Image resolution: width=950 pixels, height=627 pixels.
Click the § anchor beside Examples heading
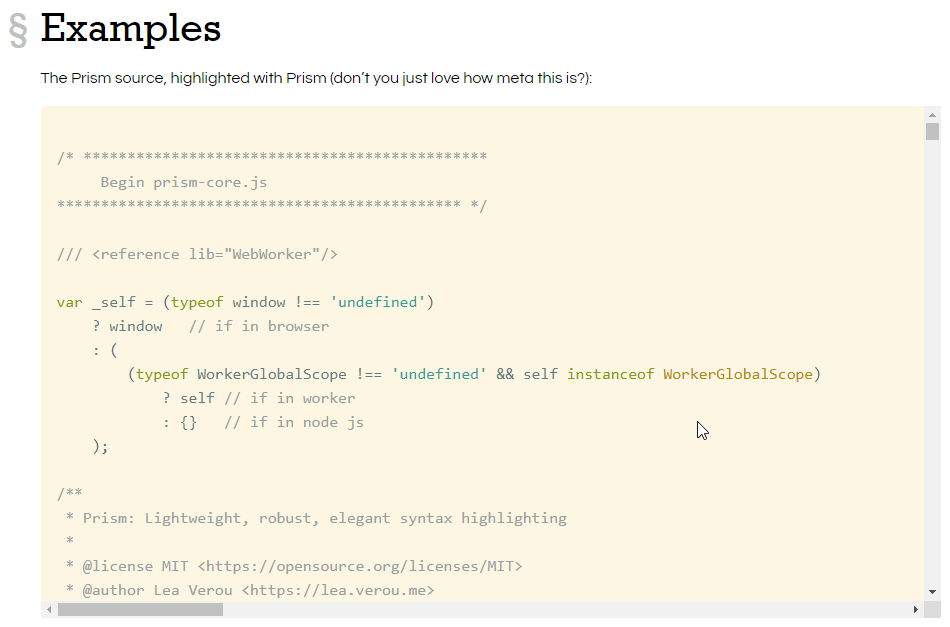tap(18, 31)
